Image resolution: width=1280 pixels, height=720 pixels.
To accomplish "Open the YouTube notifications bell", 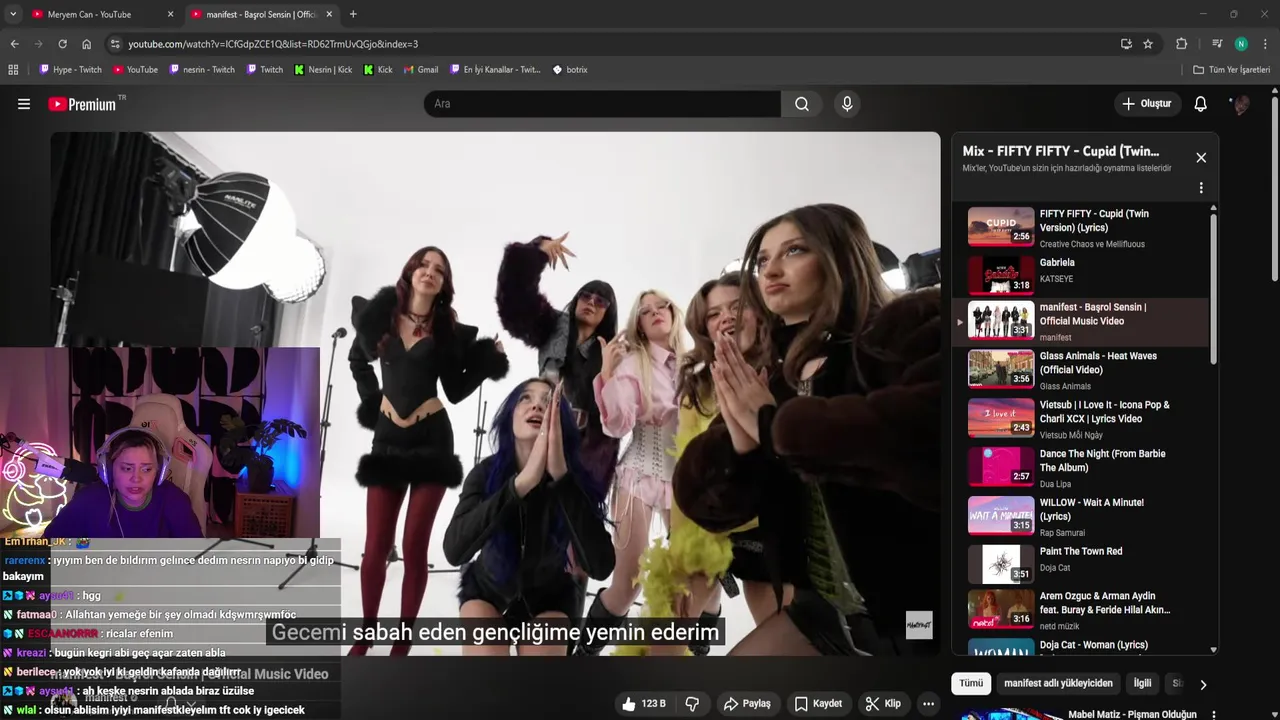I will 1201,104.
